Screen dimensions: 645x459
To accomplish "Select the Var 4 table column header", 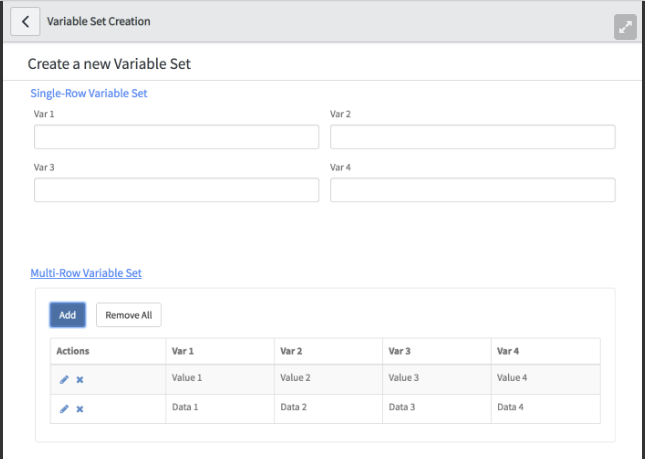I will click(x=546, y=351).
